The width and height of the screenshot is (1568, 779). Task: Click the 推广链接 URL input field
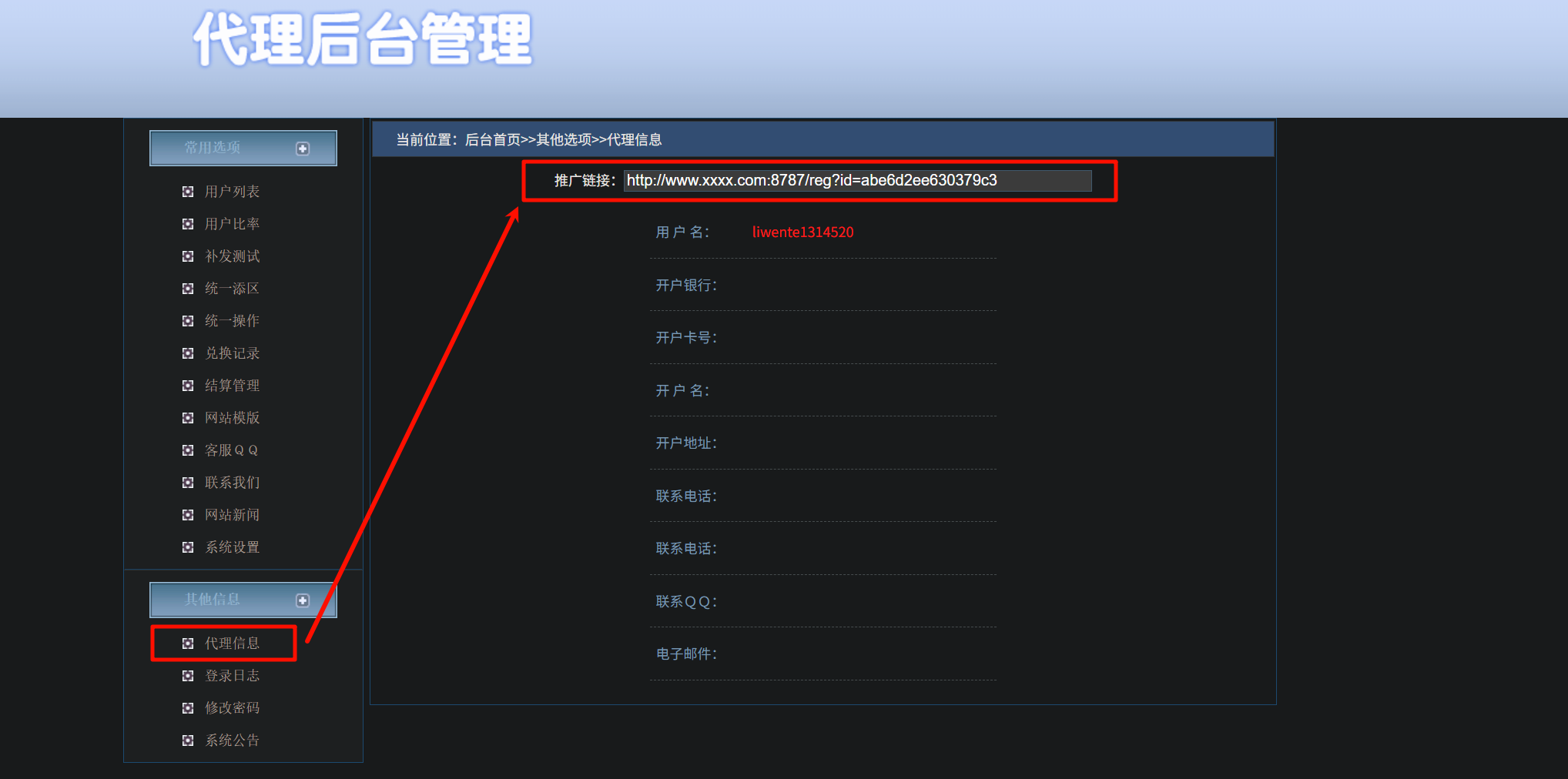point(856,181)
